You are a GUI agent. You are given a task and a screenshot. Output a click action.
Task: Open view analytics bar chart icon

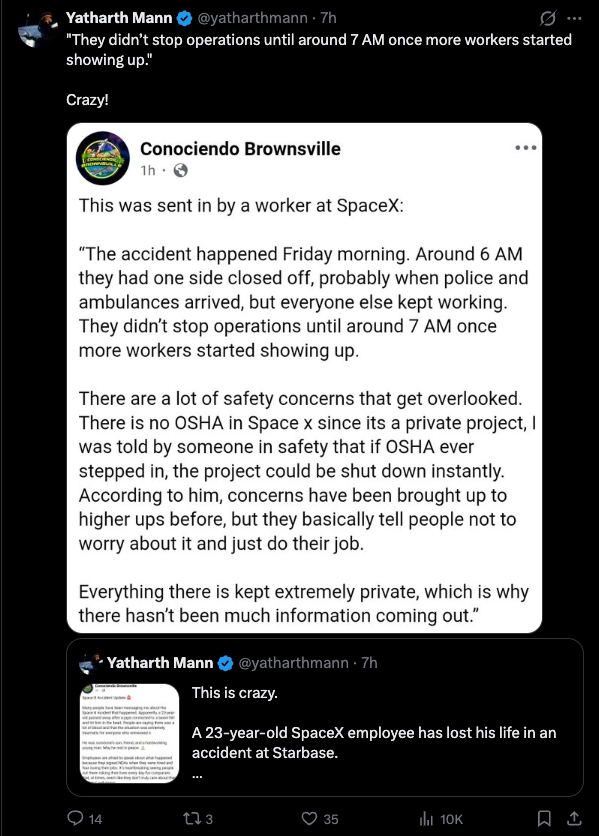426,818
